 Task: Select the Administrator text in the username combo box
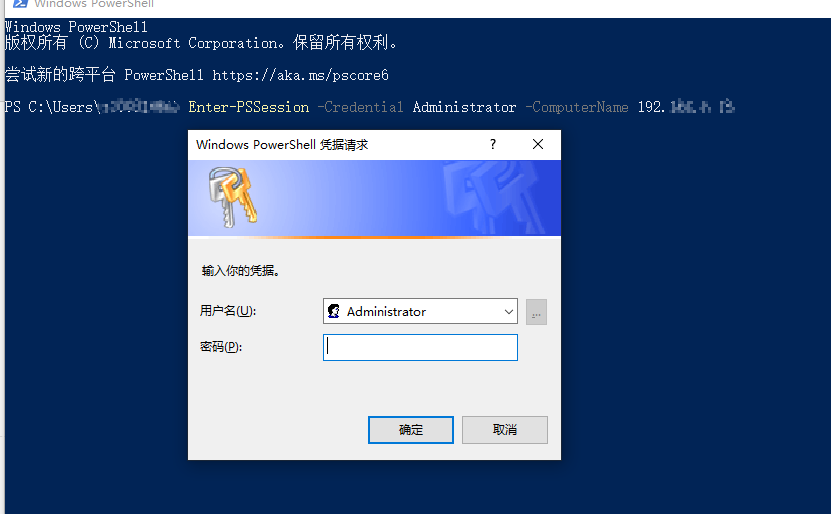pyautogui.click(x=386, y=312)
